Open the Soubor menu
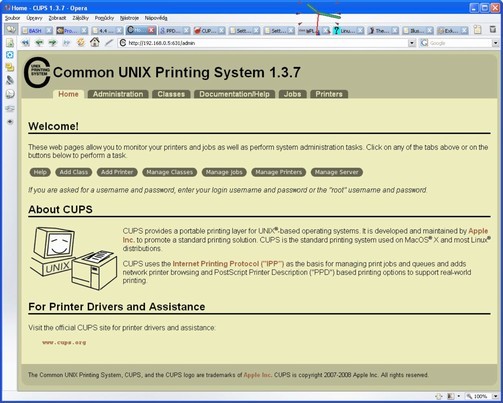503x403 pixels. coord(12,18)
